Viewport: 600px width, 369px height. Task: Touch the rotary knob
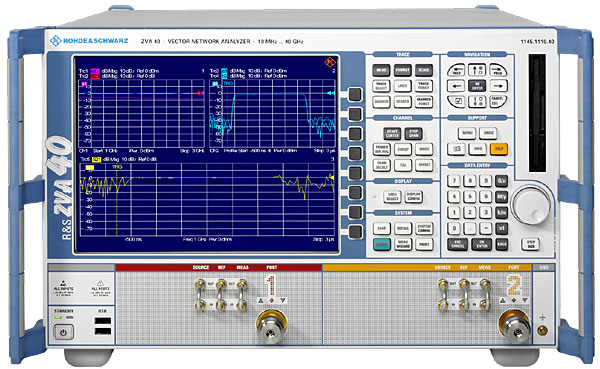530,204
